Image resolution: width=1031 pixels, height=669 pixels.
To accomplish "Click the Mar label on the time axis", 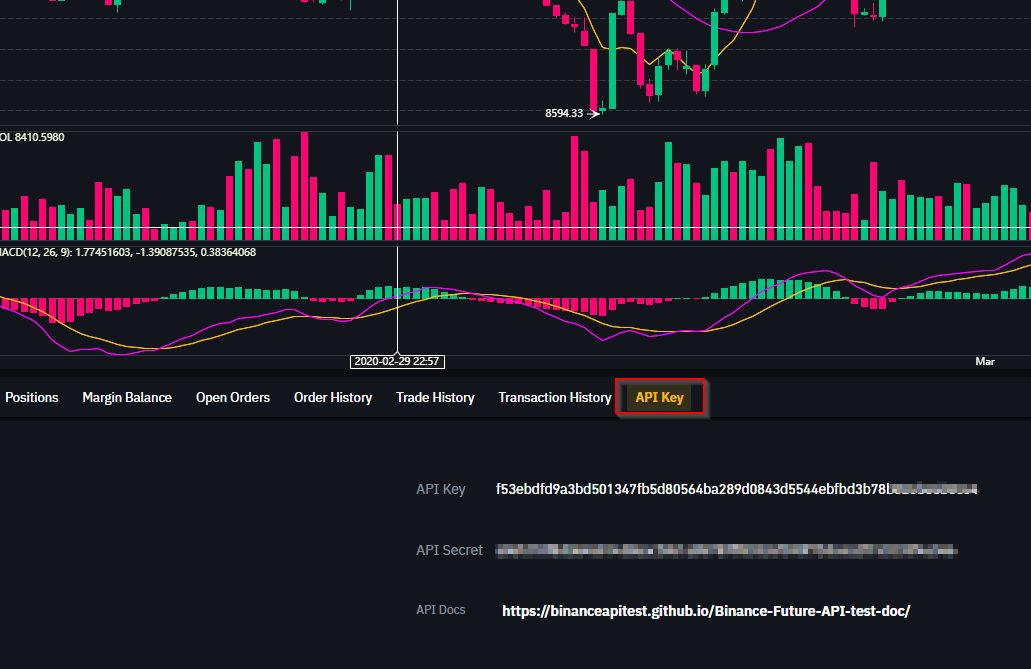I will tap(985, 361).
